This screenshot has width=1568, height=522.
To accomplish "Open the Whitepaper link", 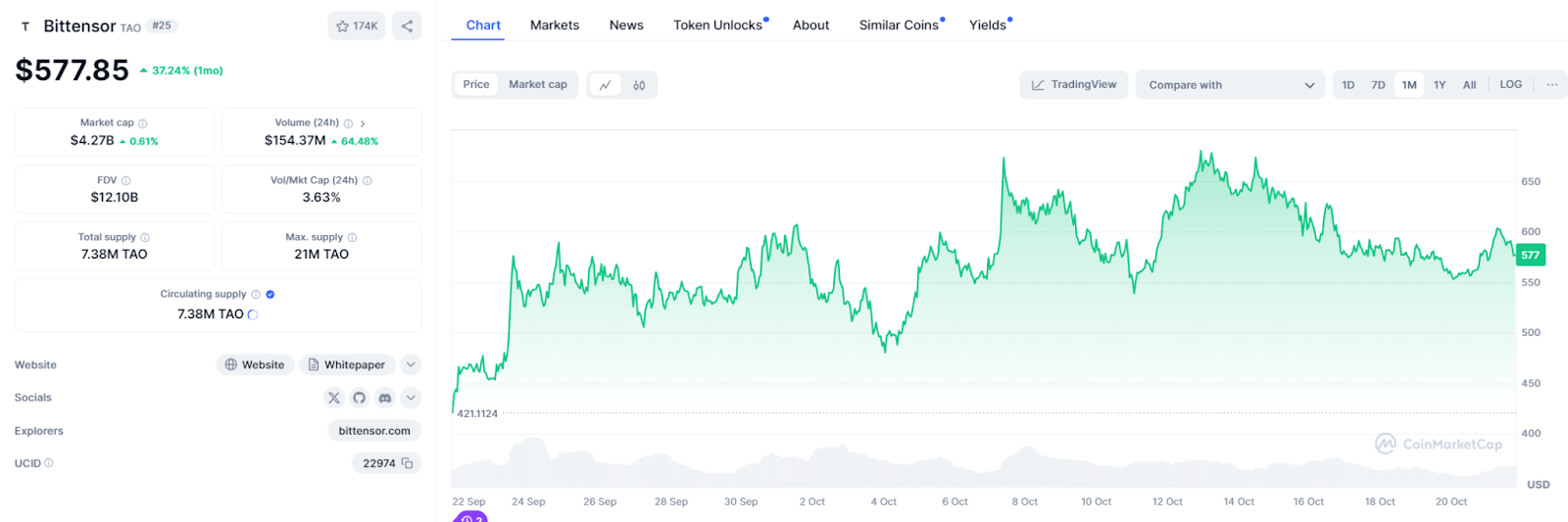I will [x=347, y=364].
